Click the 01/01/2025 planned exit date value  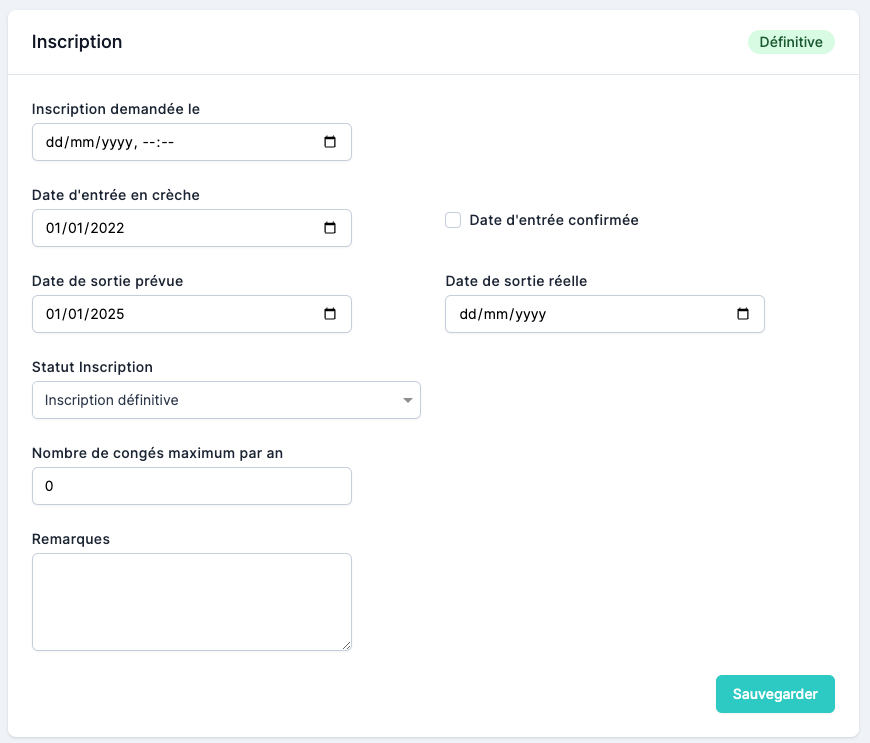[x=85, y=314]
